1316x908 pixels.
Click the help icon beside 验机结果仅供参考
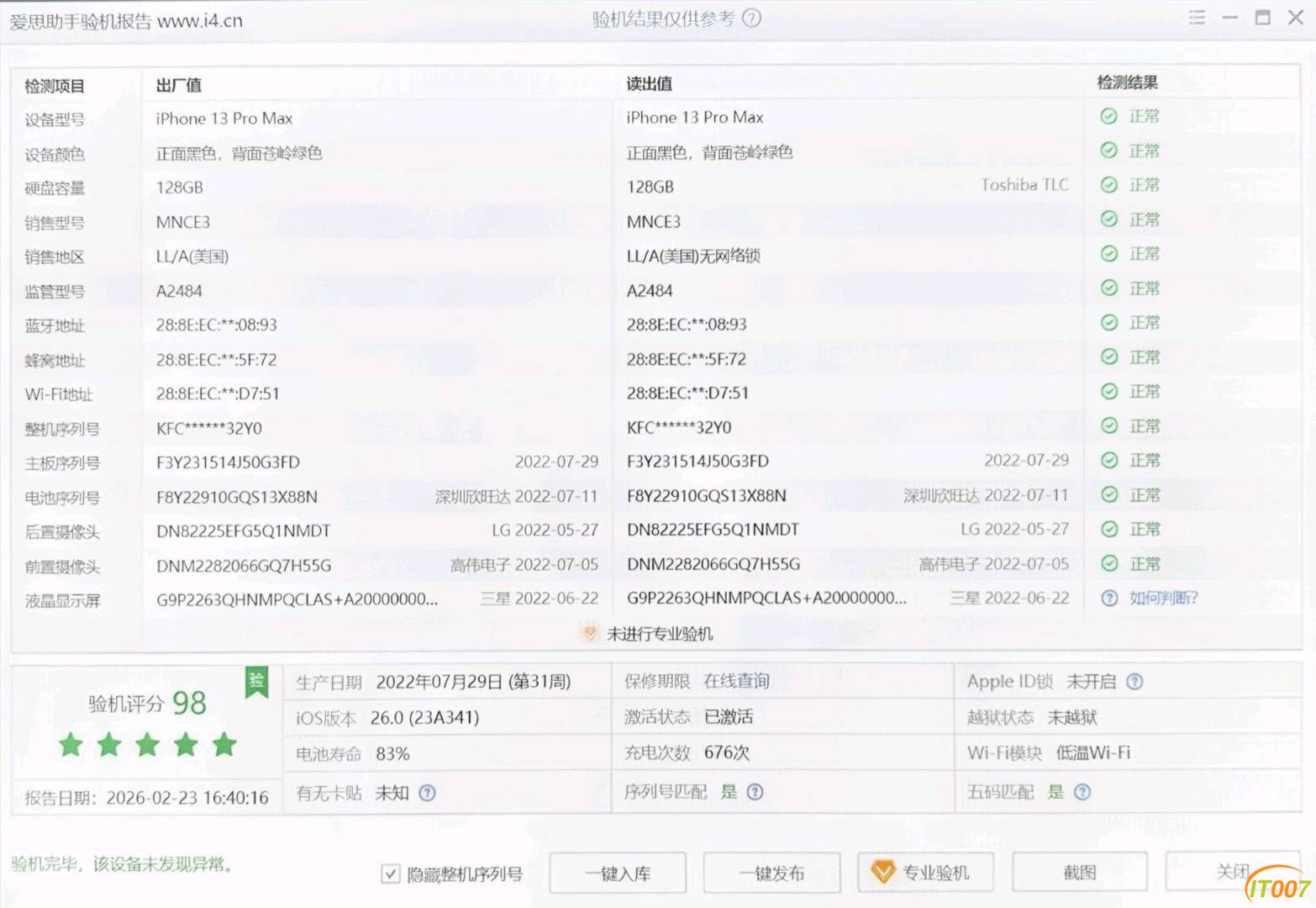pos(752,18)
